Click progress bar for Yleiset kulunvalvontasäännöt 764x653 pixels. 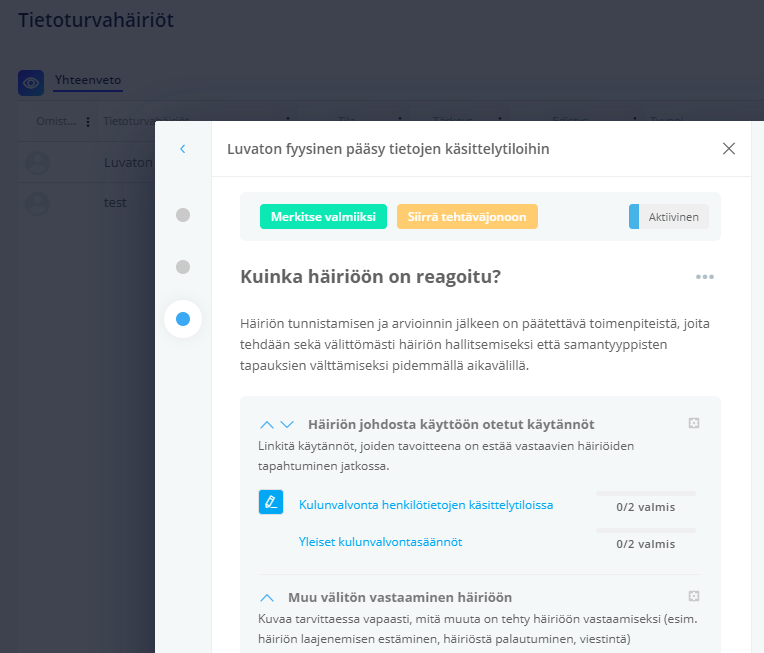(646, 530)
